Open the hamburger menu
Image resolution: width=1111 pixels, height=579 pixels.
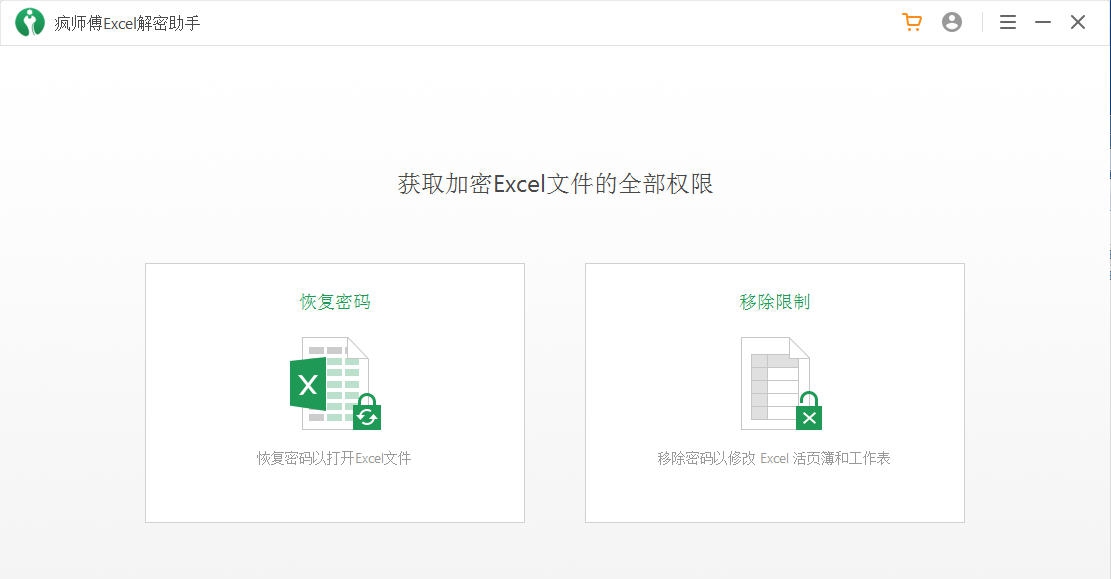(x=1007, y=21)
